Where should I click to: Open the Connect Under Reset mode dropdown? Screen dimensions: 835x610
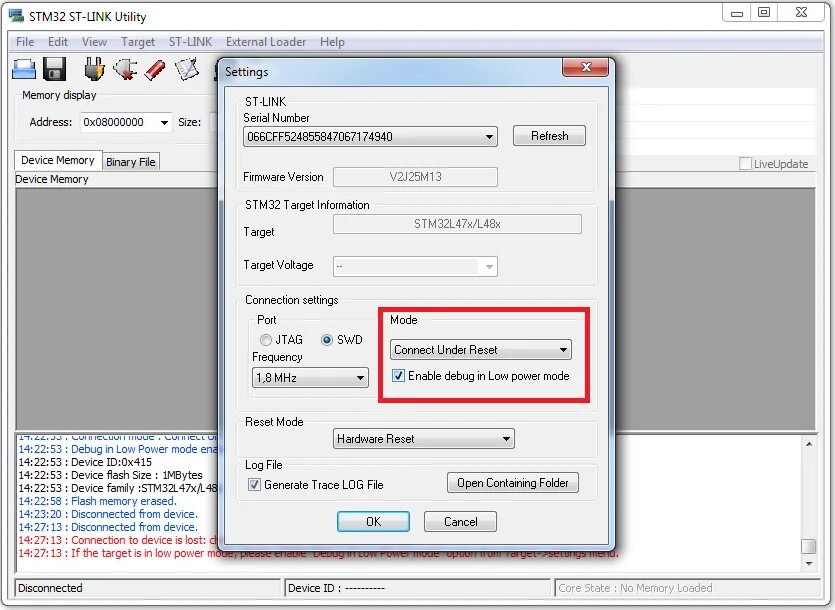pos(480,350)
